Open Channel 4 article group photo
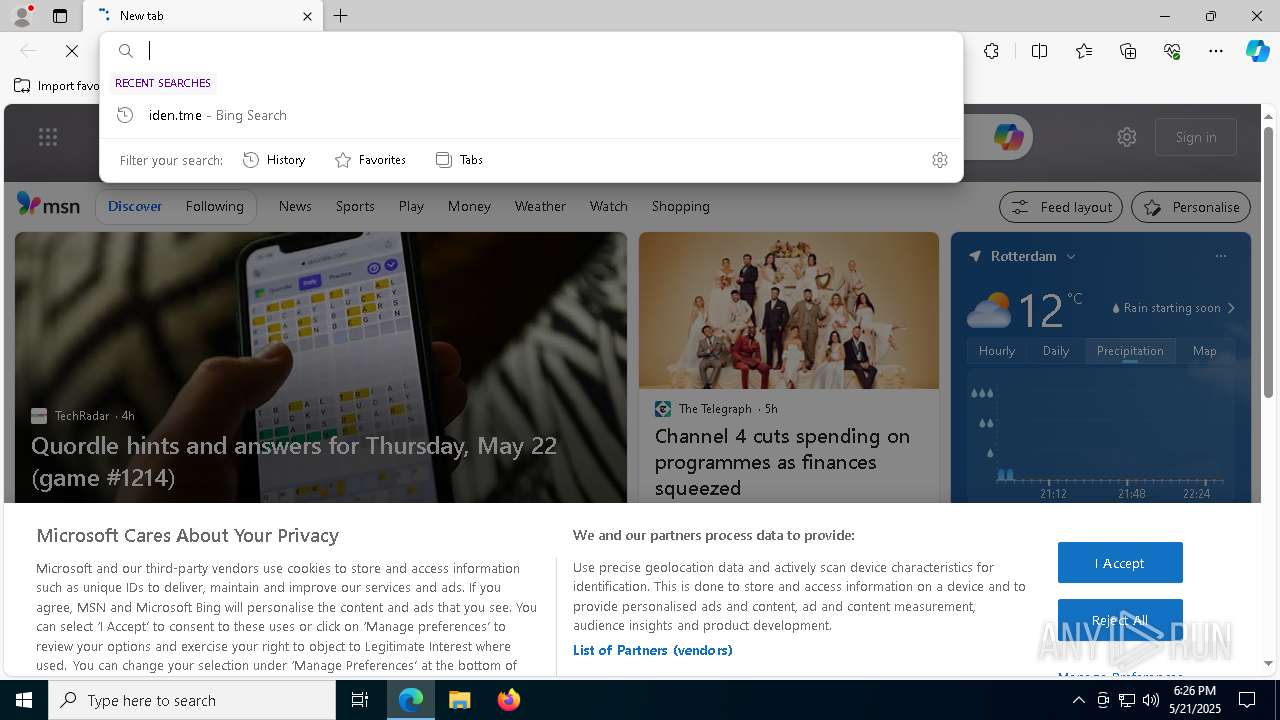The image size is (1280, 720). click(789, 311)
